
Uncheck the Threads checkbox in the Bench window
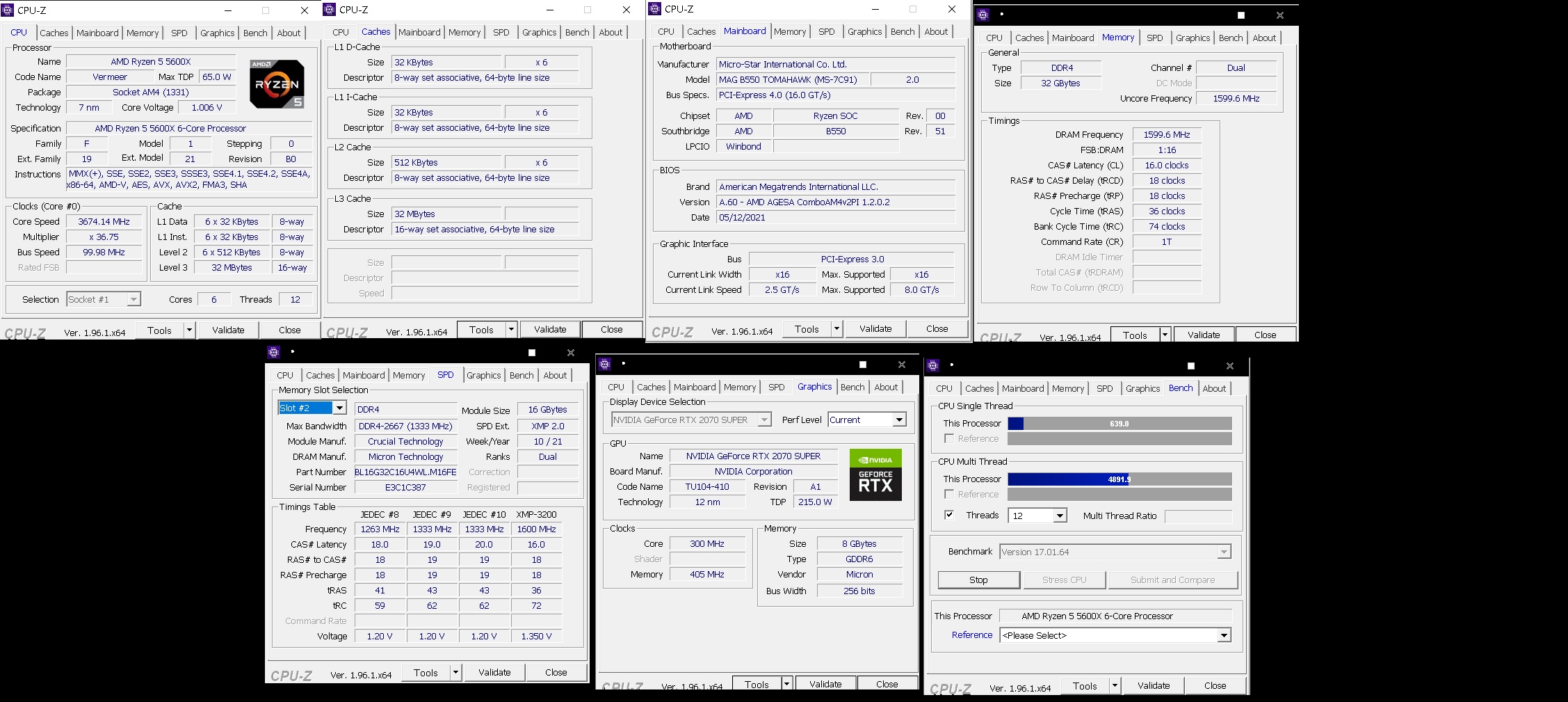949,515
